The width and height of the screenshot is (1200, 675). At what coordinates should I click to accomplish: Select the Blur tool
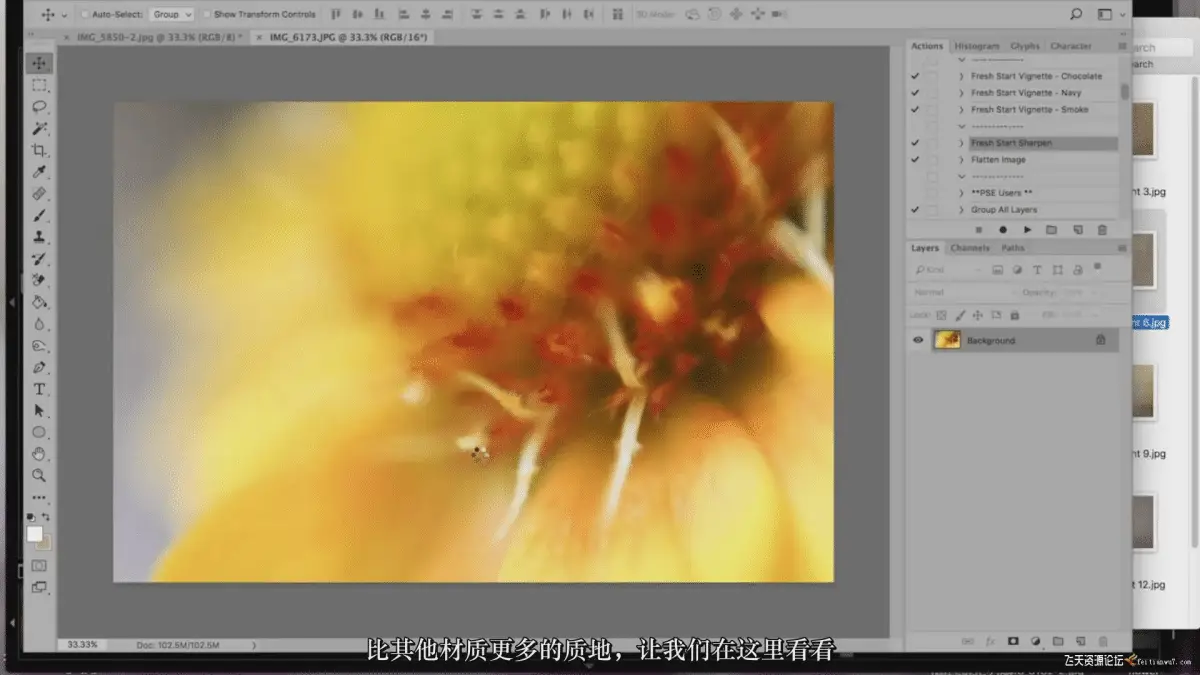point(40,324)
